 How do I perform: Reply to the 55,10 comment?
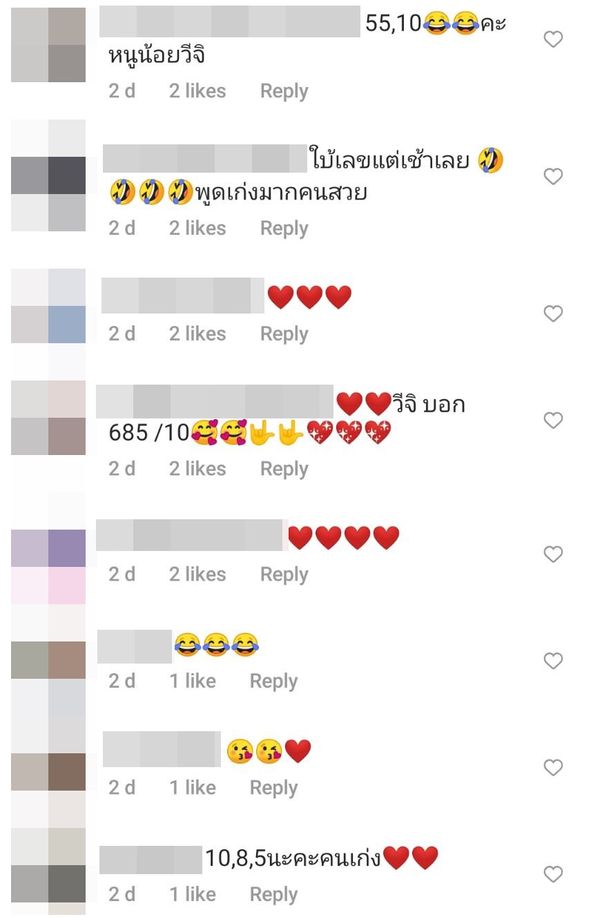[284, 91]
